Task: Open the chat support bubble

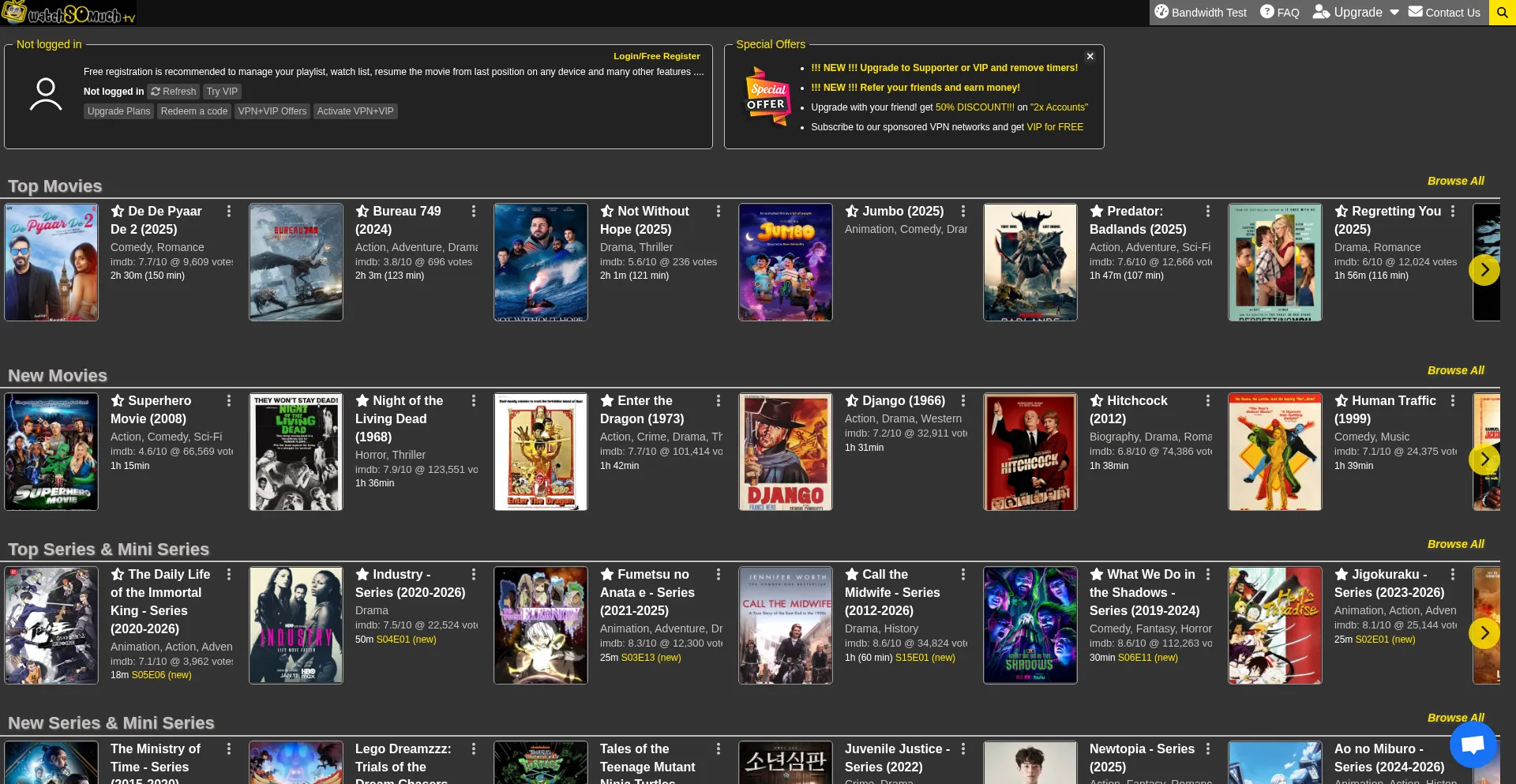Action: coord(1473,744)
